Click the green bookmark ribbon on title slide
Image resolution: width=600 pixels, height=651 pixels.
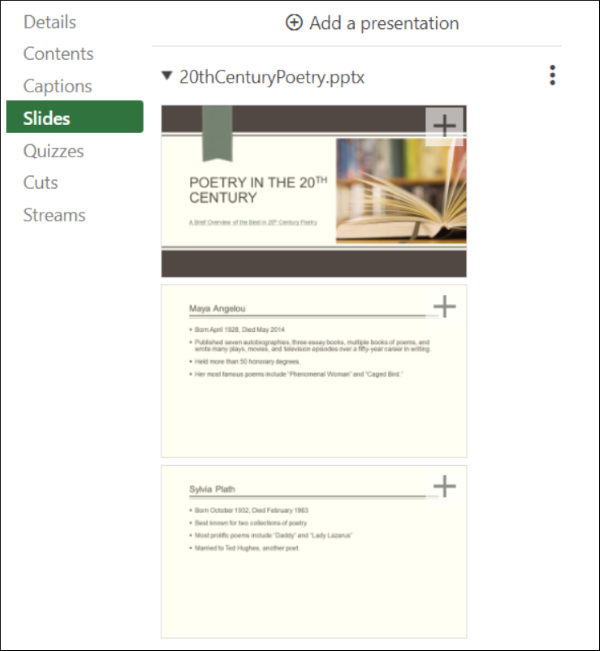tap(218, 132)
